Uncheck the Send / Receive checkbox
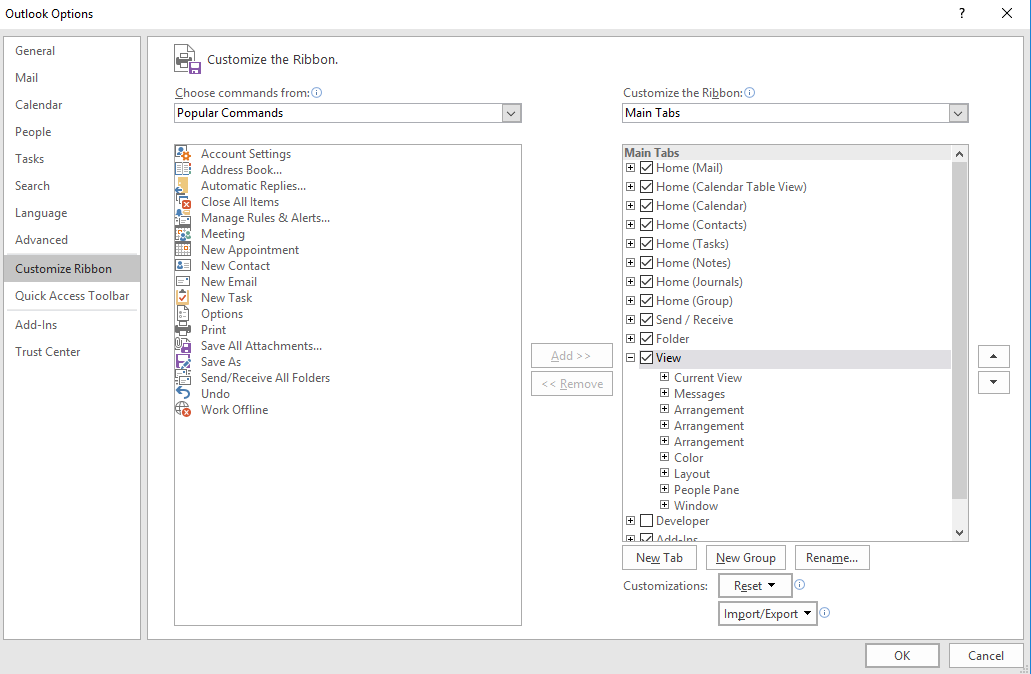 coord(646,320)
